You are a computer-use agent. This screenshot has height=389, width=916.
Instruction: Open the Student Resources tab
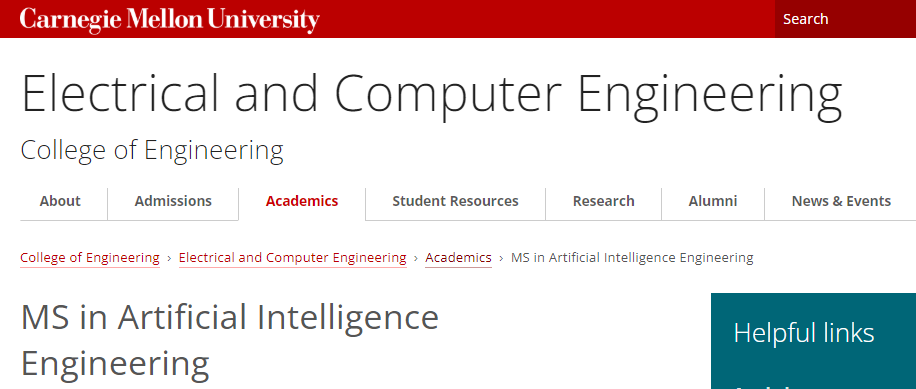click(455, 201)
